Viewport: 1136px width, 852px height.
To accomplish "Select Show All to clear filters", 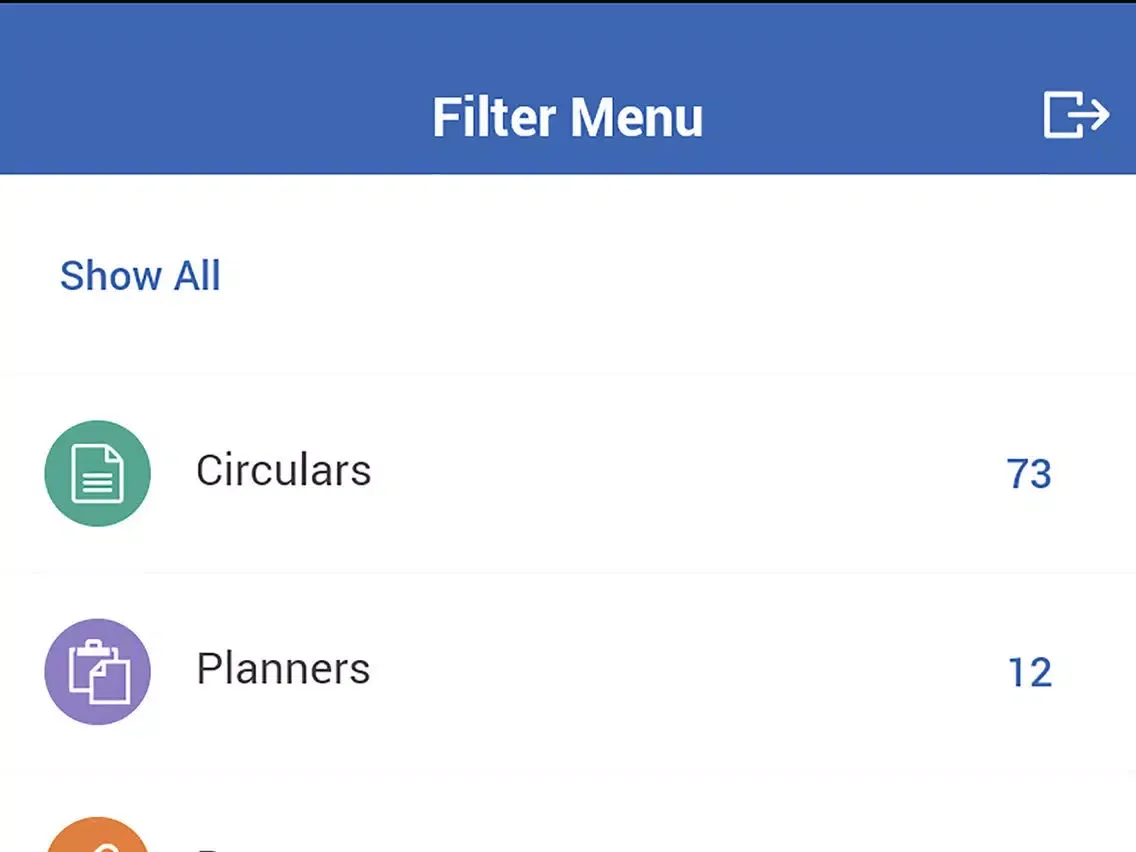I will click(x=140, y=276).
